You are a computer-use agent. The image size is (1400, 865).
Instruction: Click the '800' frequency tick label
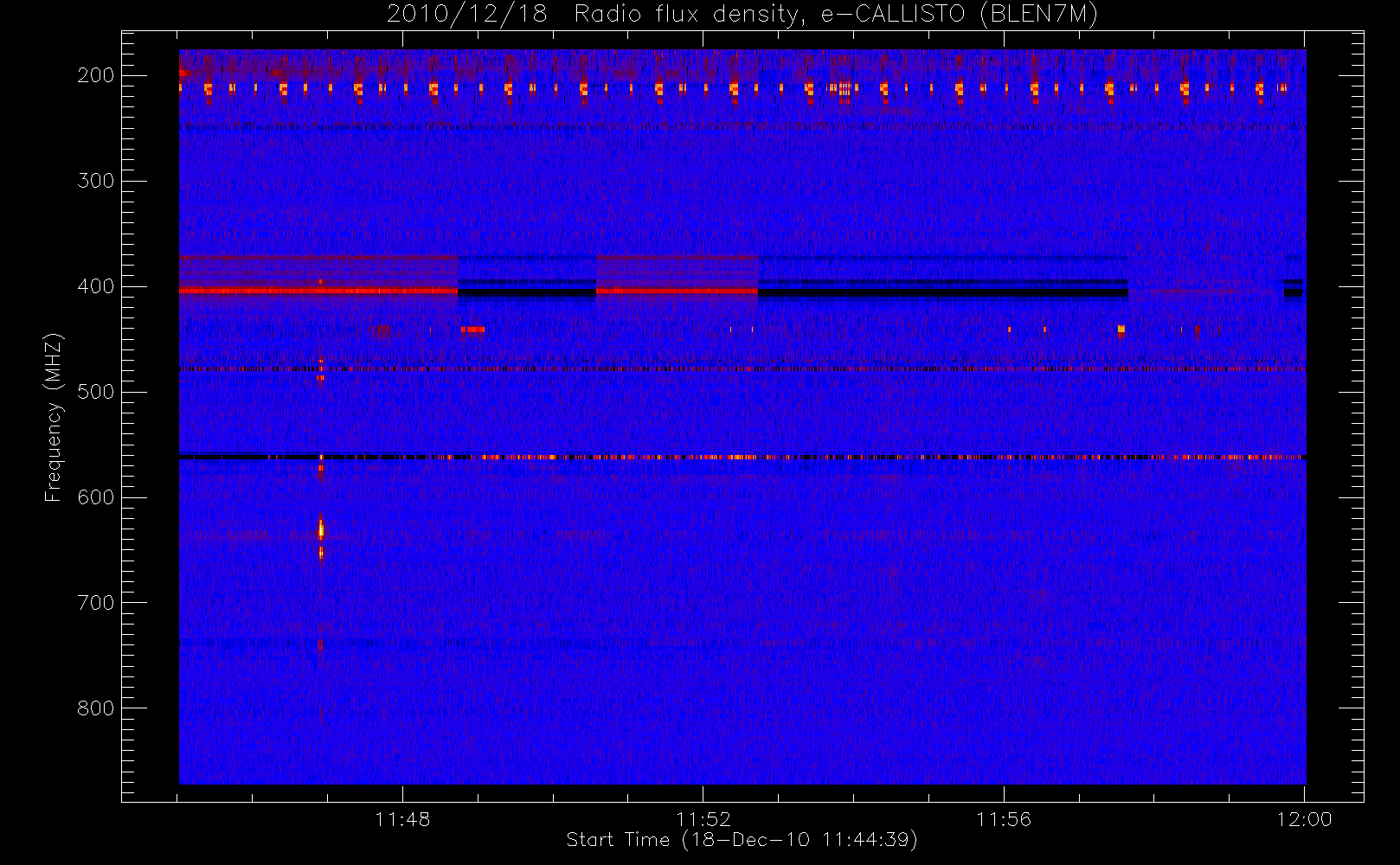point(96,708)
